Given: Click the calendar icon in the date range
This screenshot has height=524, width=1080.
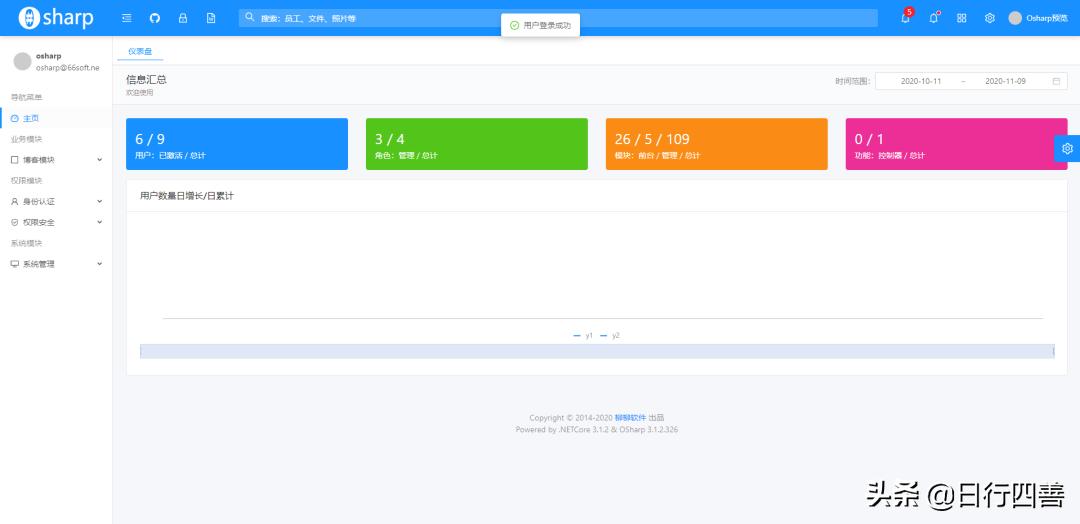Looking at the screenshot, I should tap(1056, 81).
